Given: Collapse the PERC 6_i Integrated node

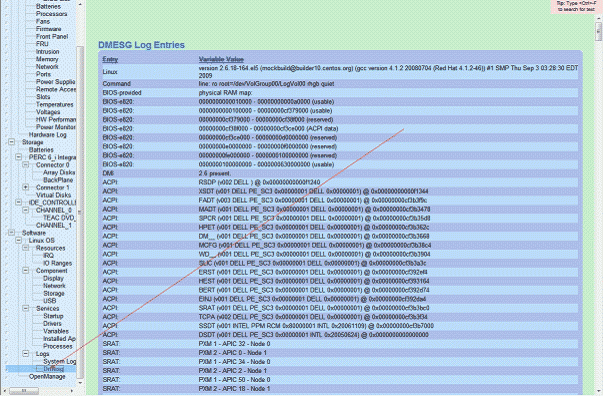Looking at the screenshot, I should click(x=18, y=157).
